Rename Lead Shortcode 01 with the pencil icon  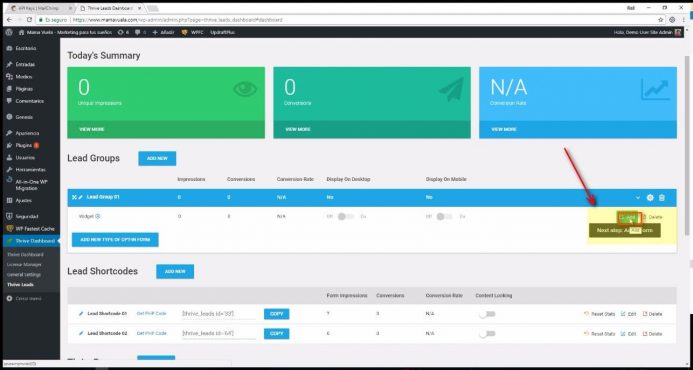[x=81, y=313]
